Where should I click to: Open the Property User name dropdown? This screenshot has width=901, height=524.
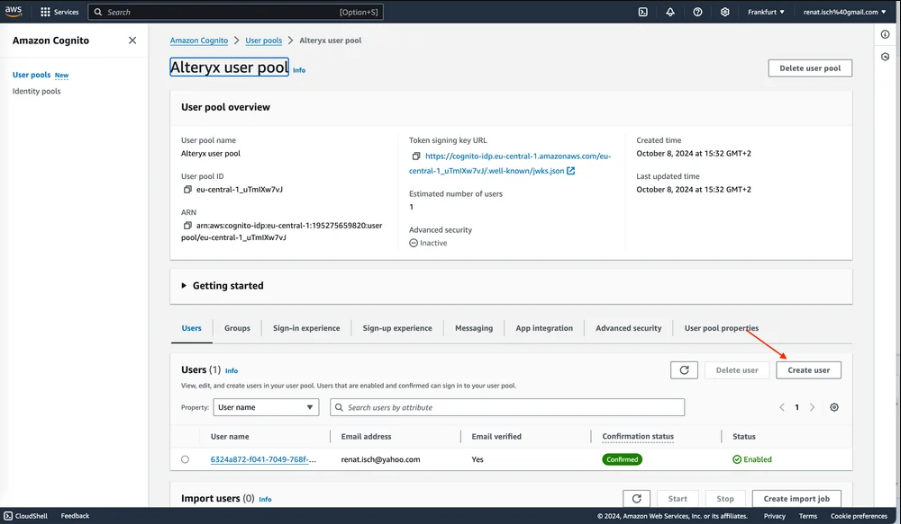265,407
